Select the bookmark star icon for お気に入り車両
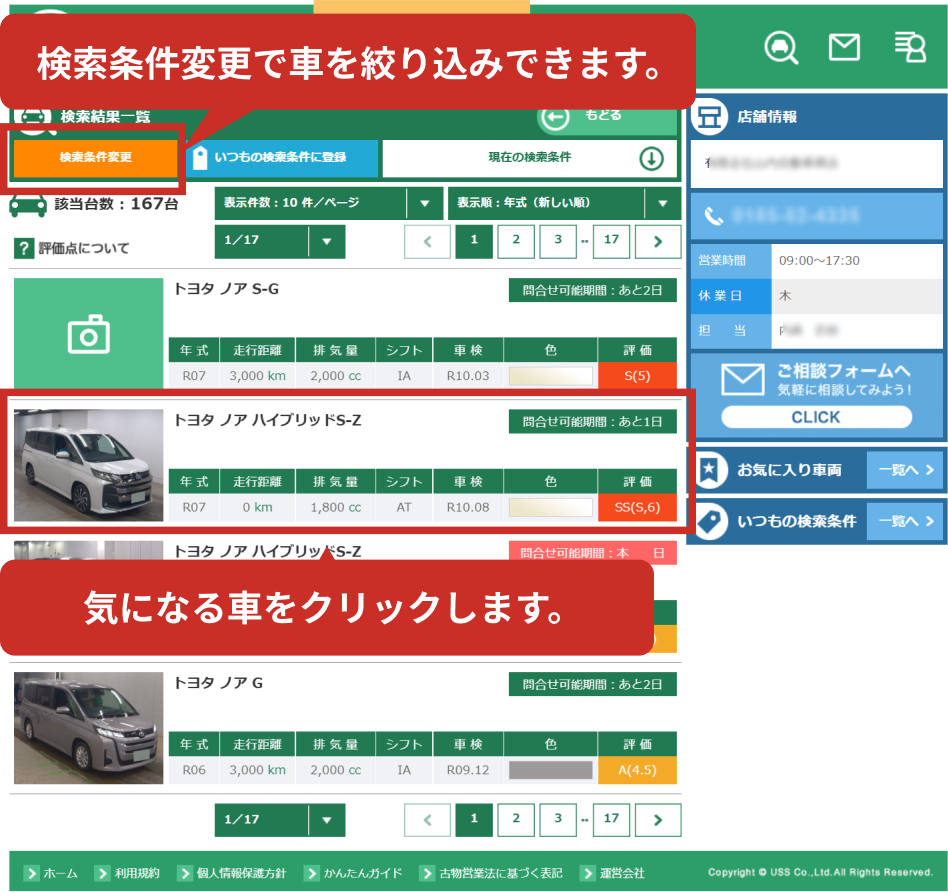Viewport: 948px width, 892px height. [708, 469]
